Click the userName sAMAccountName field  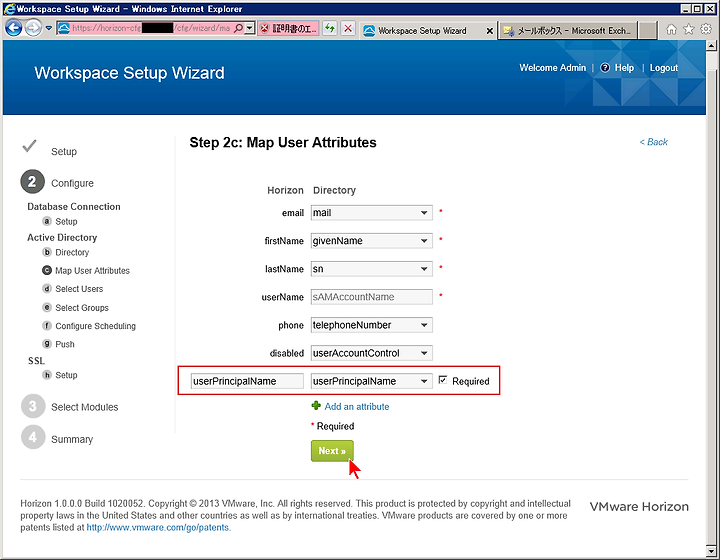point(371,297)
